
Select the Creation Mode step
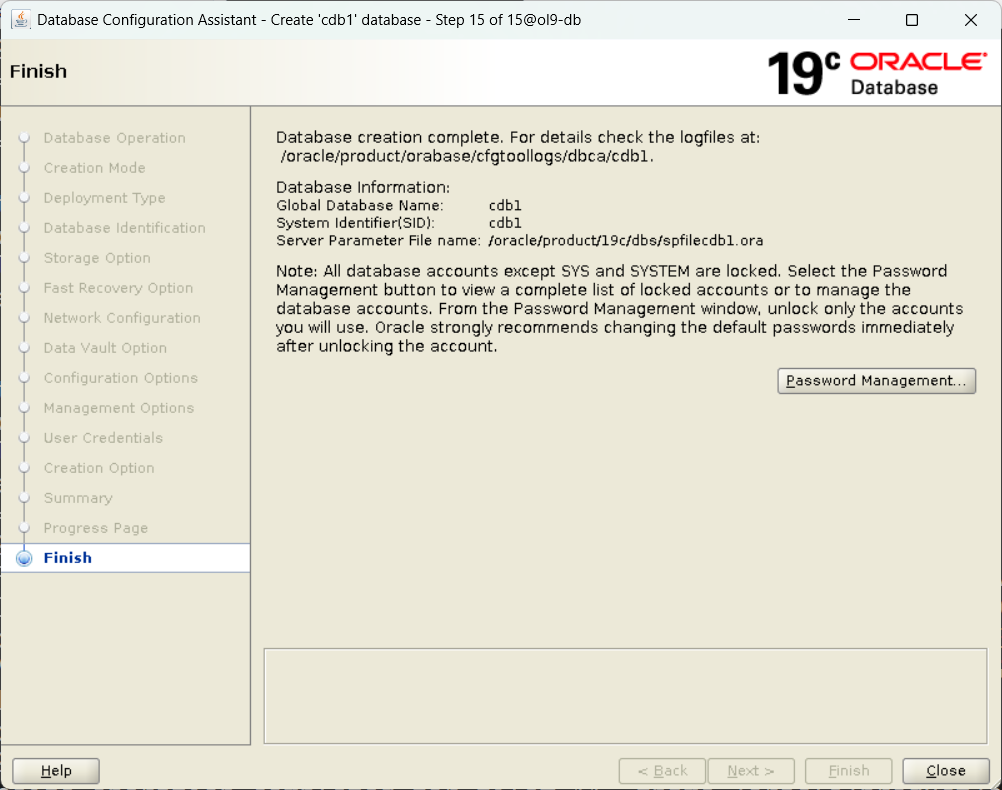coord(95,168)
